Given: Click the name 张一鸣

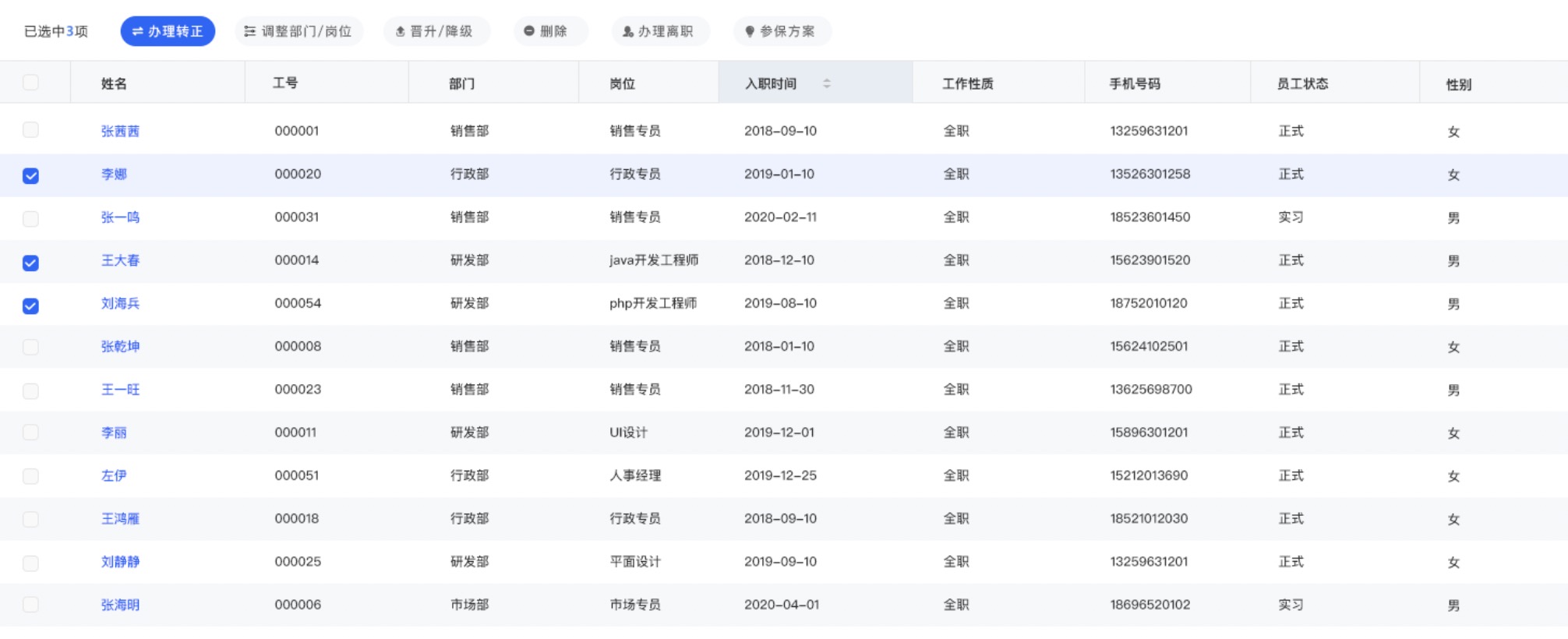Looking at the screenshot, I should click(120, 217).
